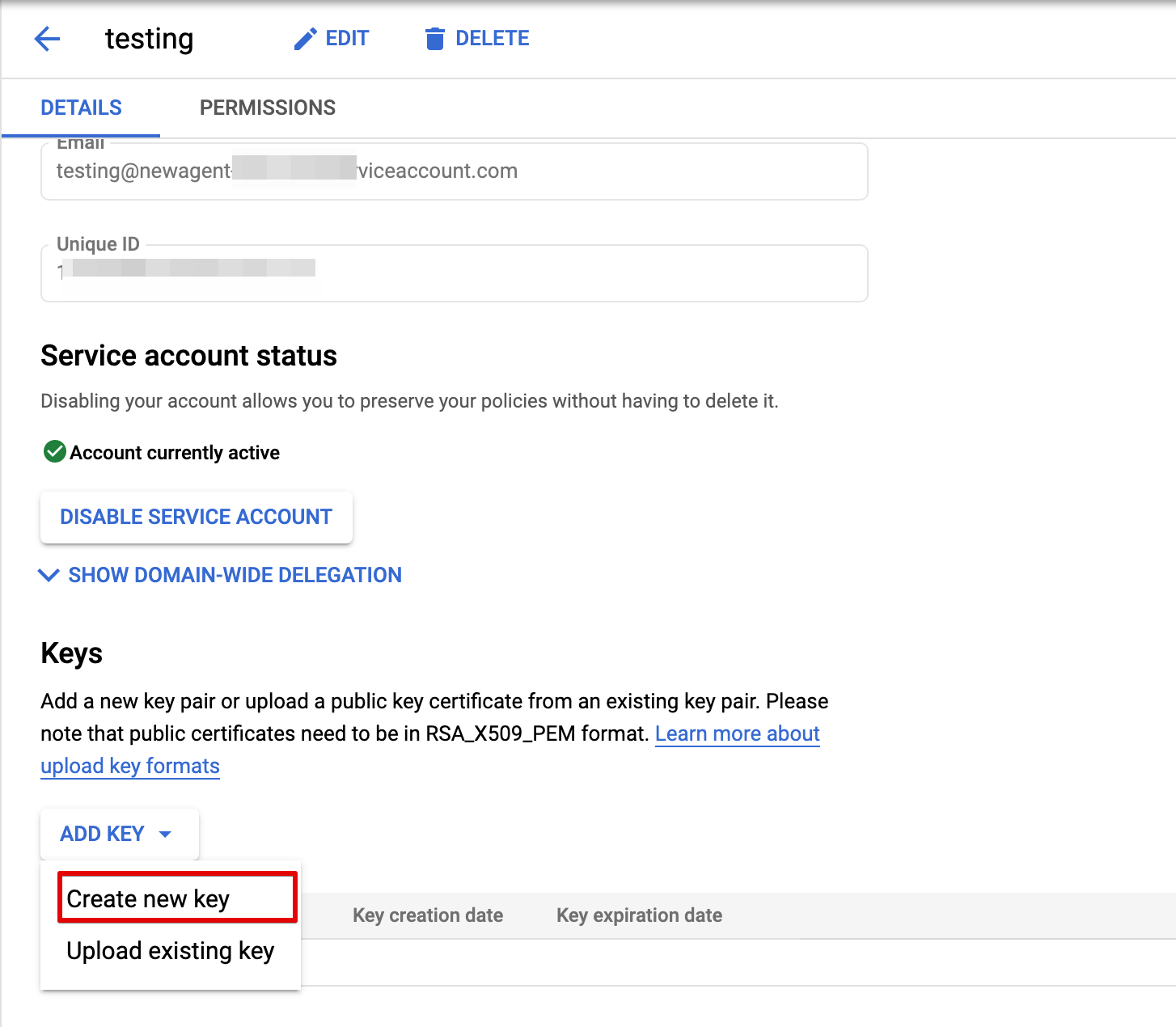The image size is (1176, 1027).
Task: Click the EDIT button label
Action: tap(347, 39)
